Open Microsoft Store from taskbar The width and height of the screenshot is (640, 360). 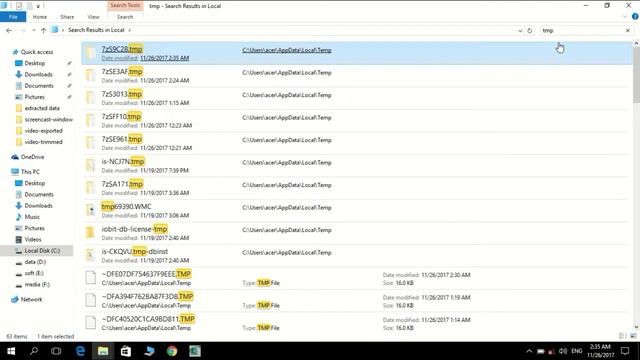click(126, 351)
